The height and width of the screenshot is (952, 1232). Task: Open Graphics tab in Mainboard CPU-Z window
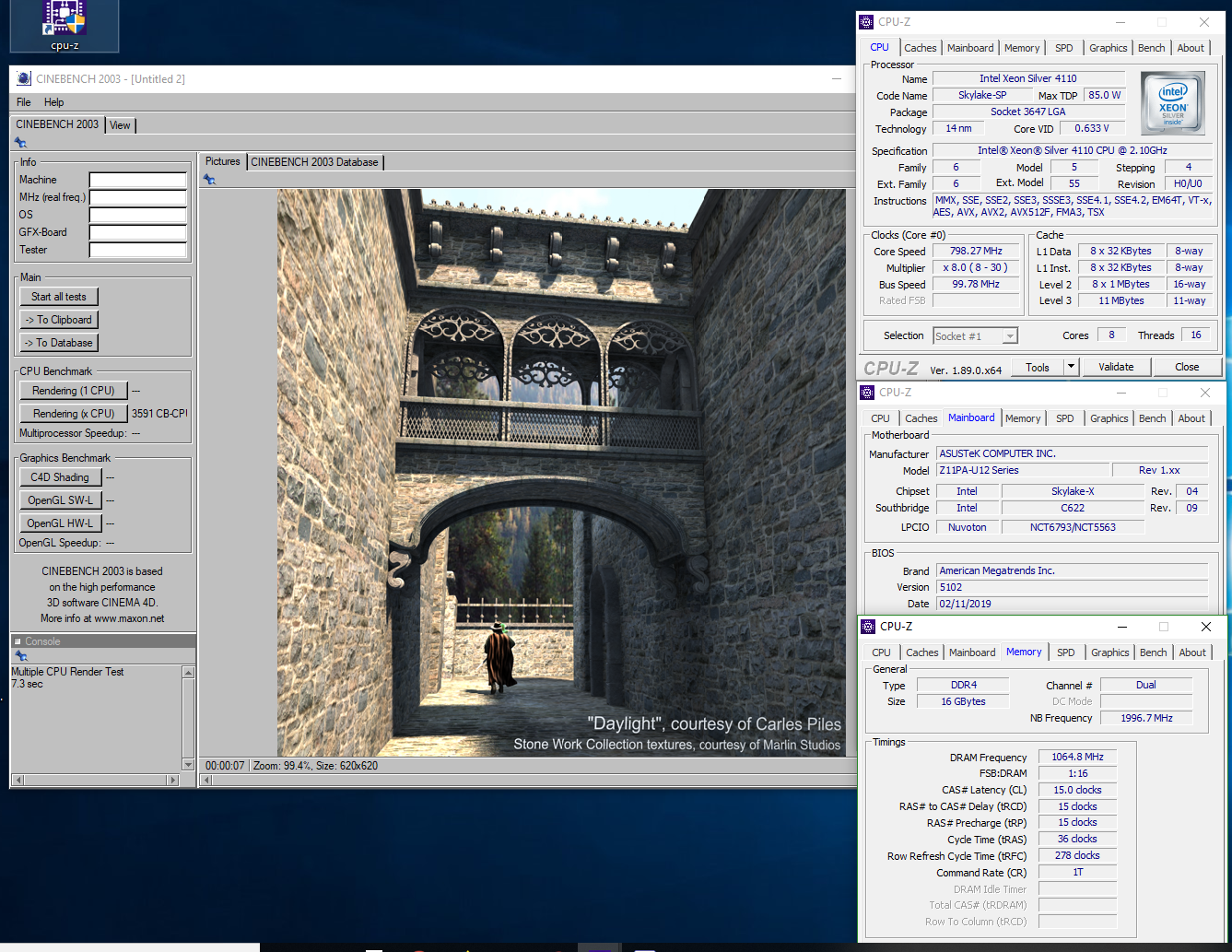1109,418
